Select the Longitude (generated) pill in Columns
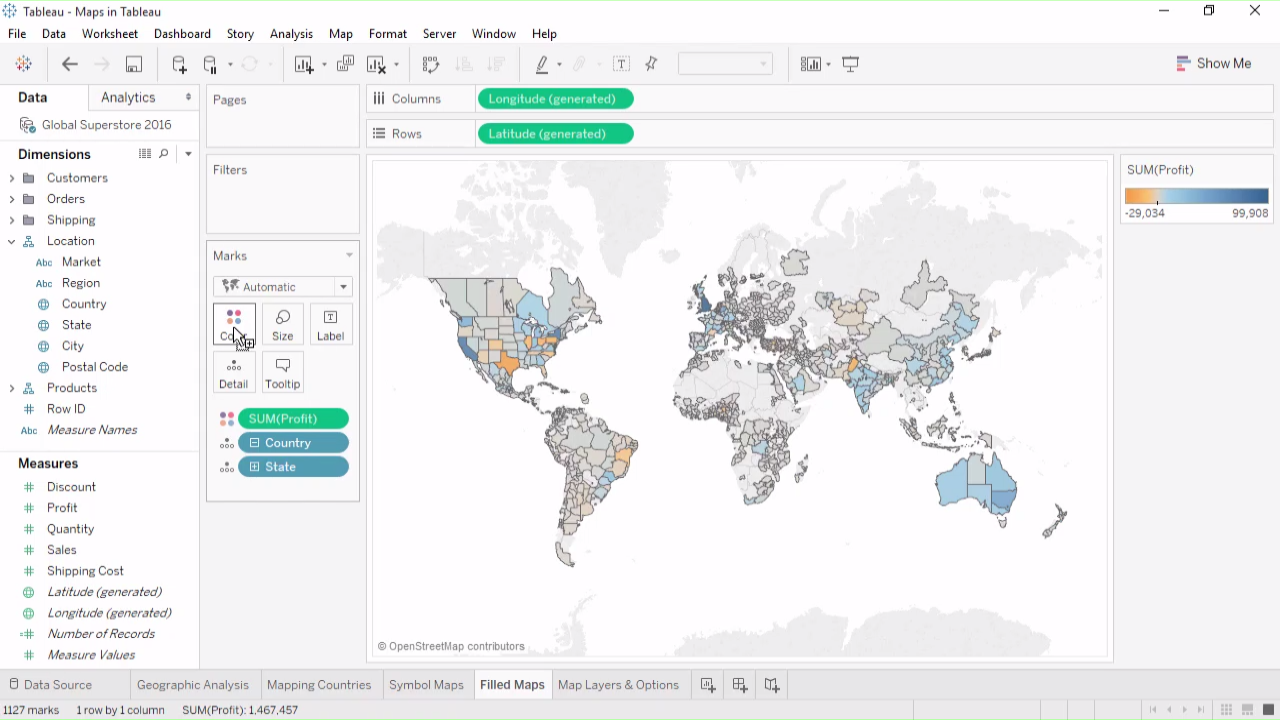1280x720 pixels. [x=555, y=99]
